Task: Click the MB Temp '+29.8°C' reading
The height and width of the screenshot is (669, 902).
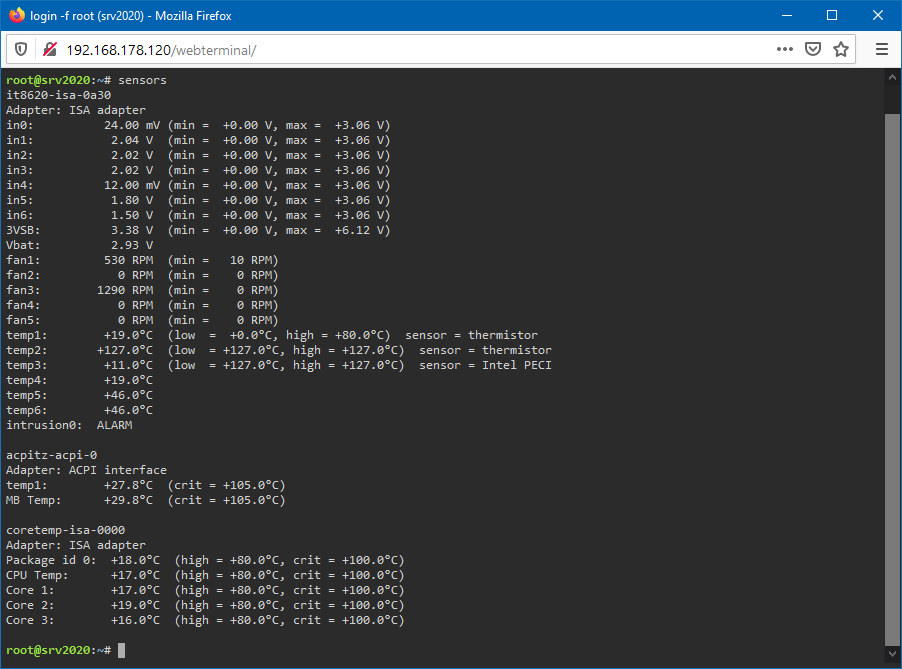Action: (x=129, y=500)
